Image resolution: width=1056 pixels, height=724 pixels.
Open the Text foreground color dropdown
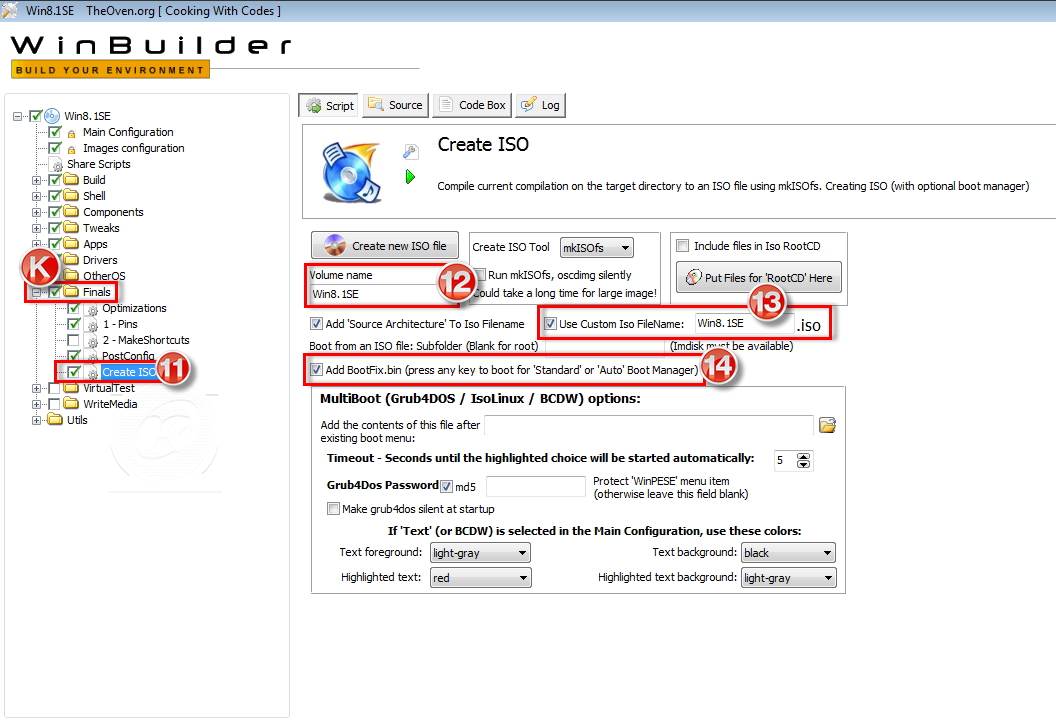[480, 553]
